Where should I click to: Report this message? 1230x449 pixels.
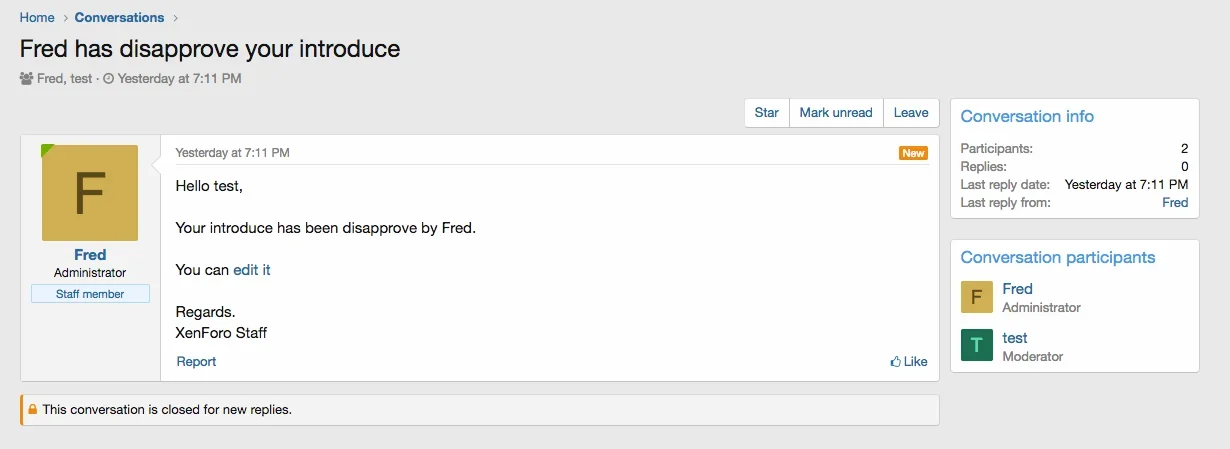pyautogui.click(x=196, y=362)
